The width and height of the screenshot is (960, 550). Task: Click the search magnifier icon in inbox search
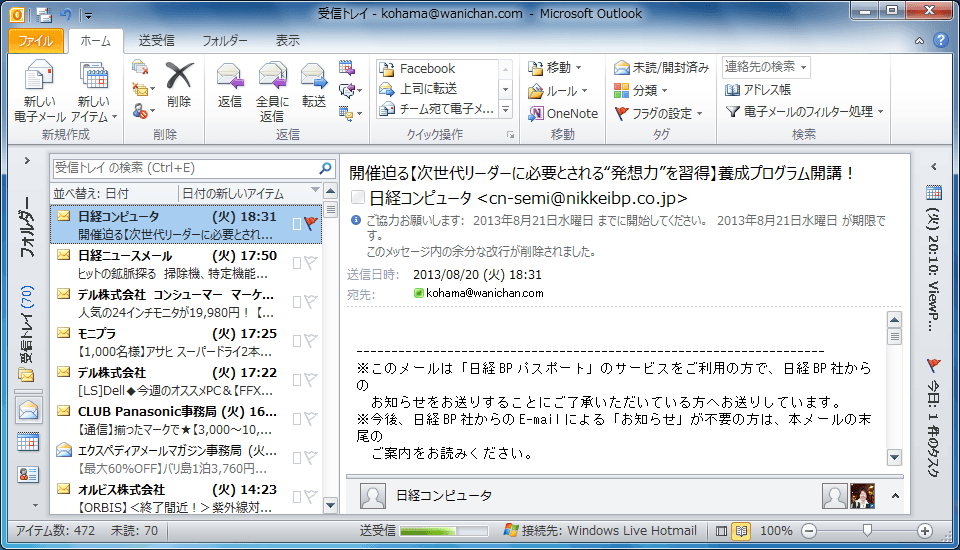pyautogui.click(x=325, y=167)
